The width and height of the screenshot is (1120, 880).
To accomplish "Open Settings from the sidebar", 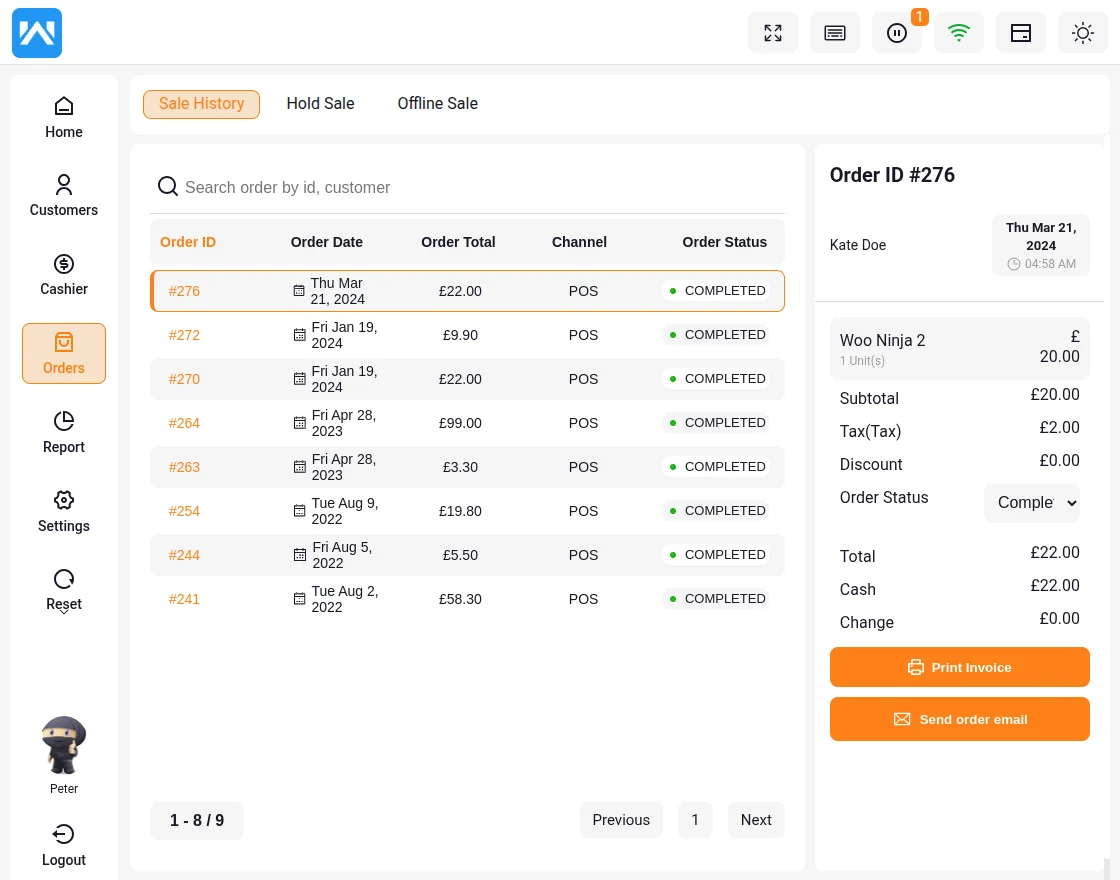I will (64, 511).
